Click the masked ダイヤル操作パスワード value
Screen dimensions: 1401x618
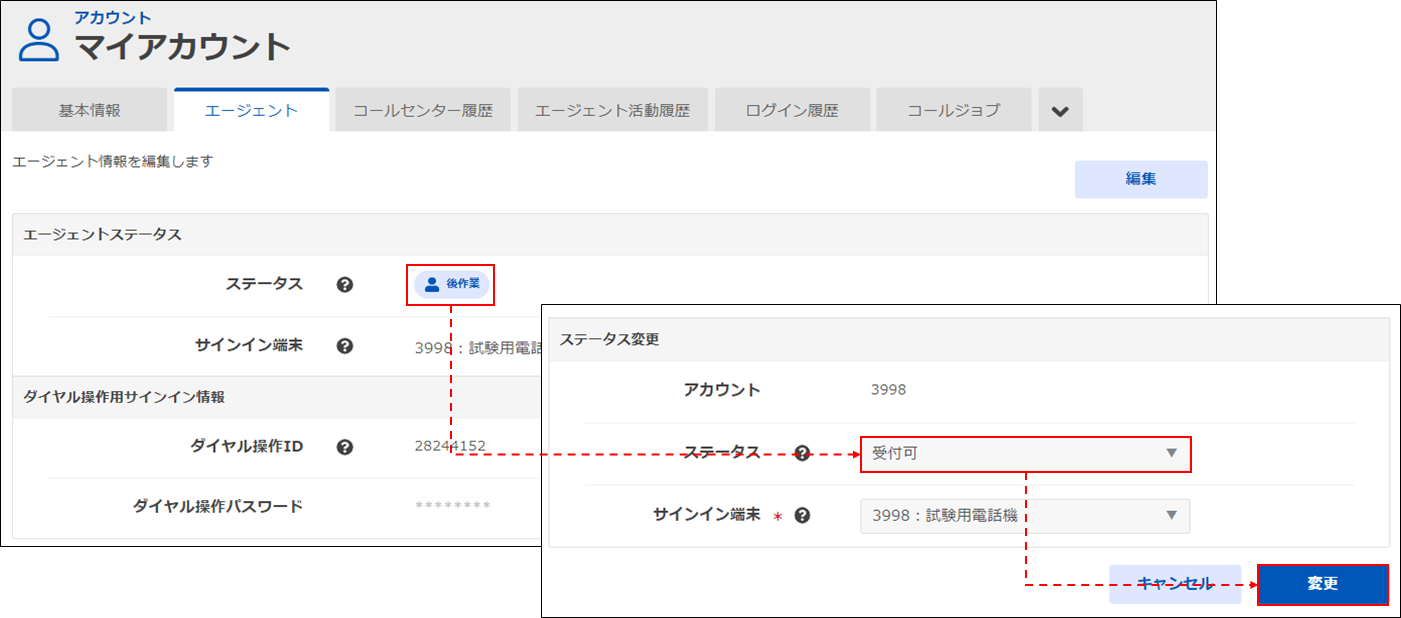[452, 507]
